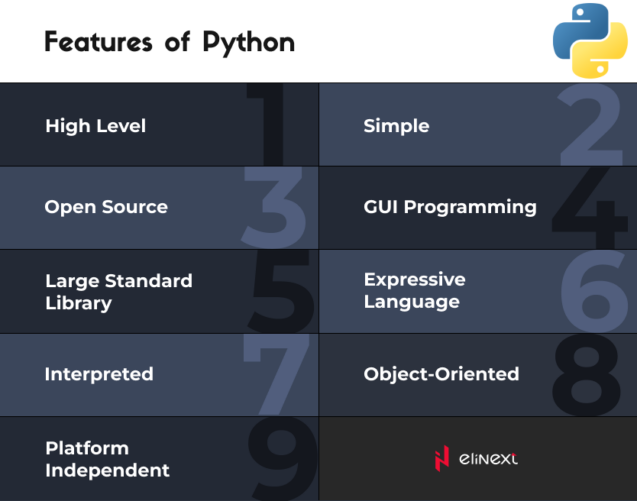Click the "Open Source" feature text
The image size is (637, 501).
point(106,207)
